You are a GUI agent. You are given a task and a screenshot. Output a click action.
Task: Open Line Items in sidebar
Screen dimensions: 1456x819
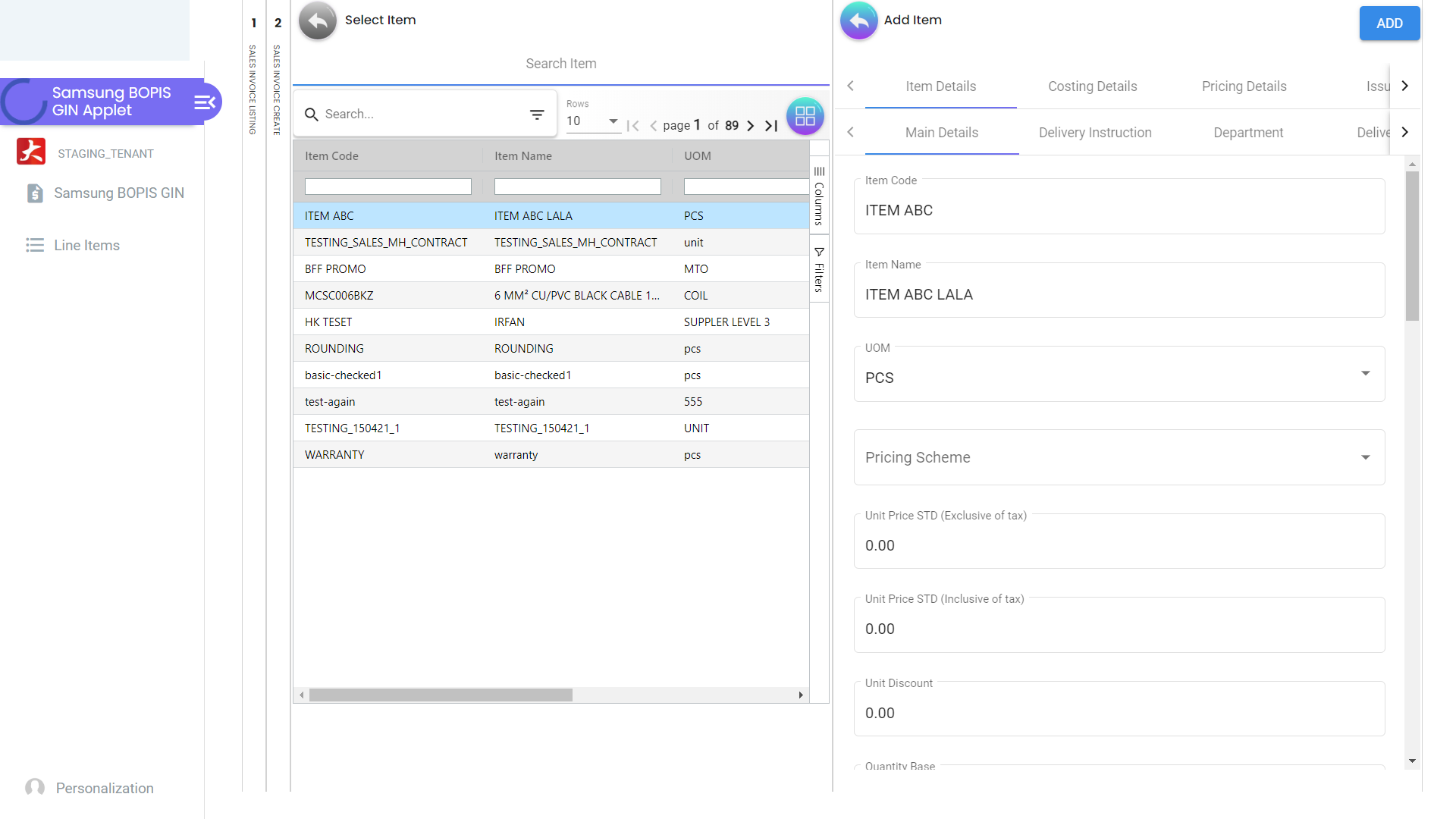click(86, 246)
